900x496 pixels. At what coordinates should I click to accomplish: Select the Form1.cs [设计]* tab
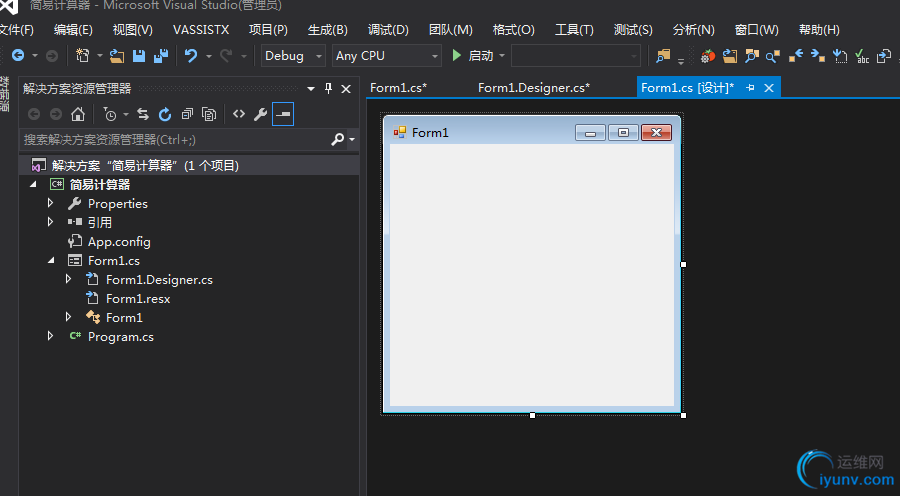687,88
